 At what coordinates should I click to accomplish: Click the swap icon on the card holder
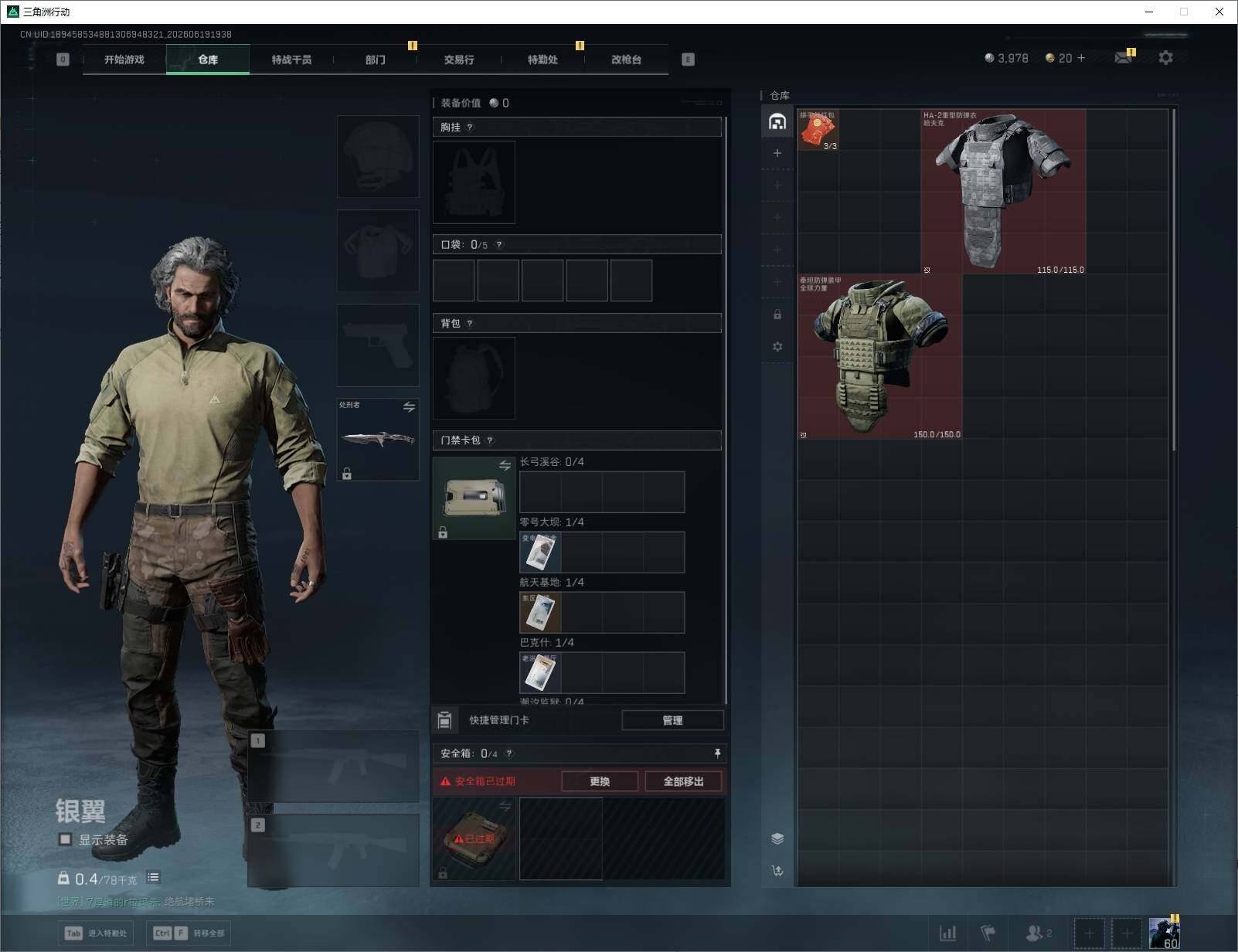point(505,465)
